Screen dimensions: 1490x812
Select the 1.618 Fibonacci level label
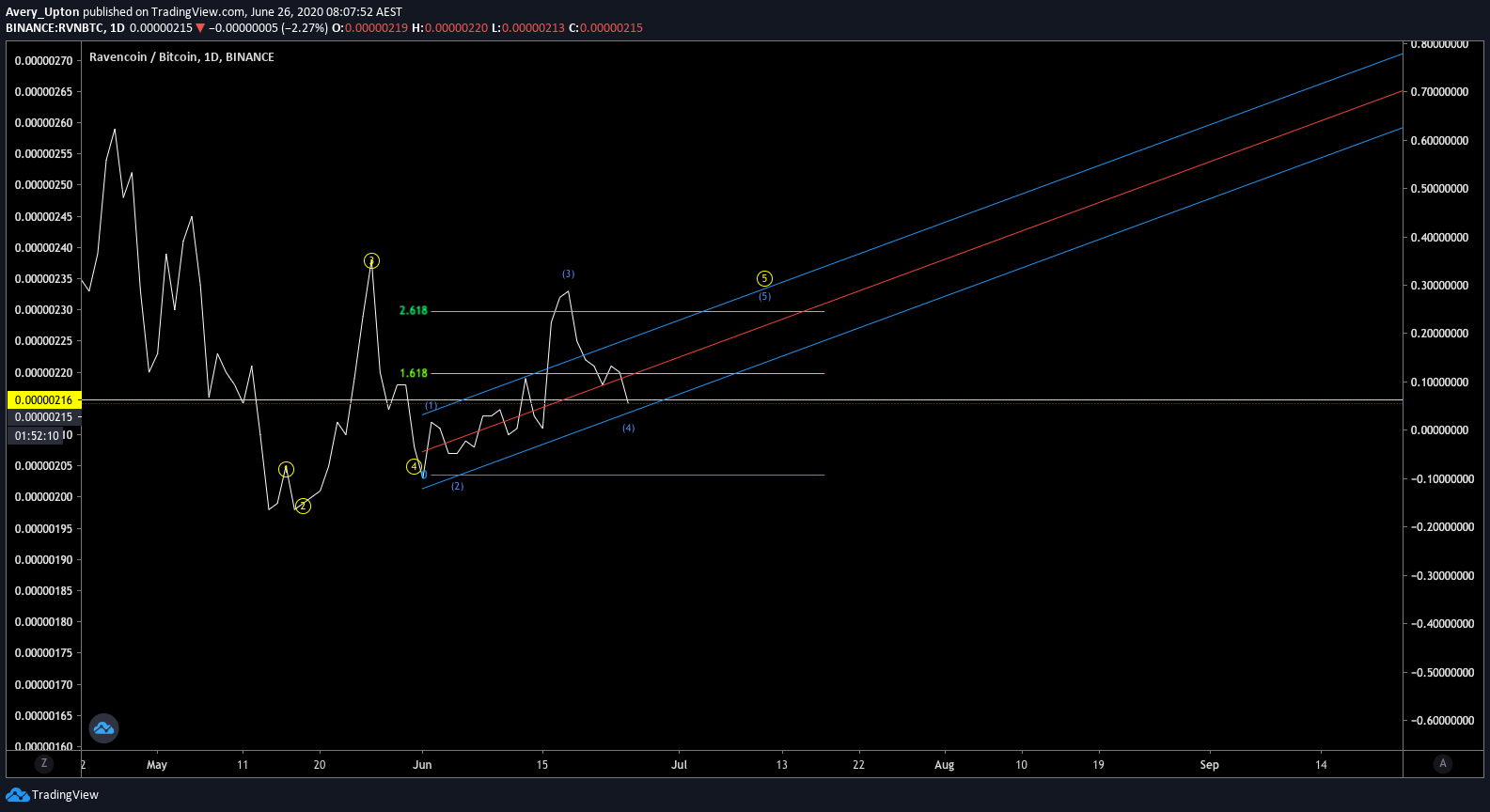point(414,373)
